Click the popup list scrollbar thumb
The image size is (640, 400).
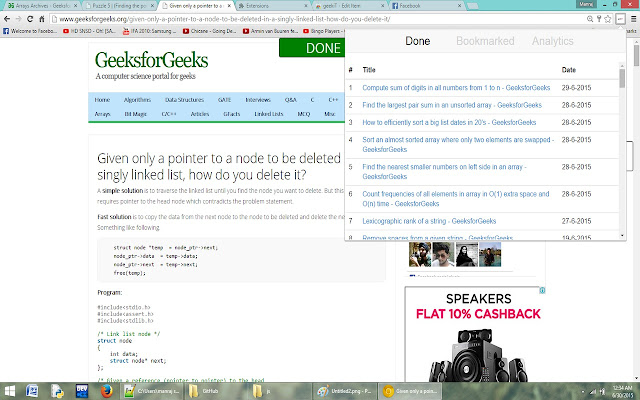coord(622,78)
